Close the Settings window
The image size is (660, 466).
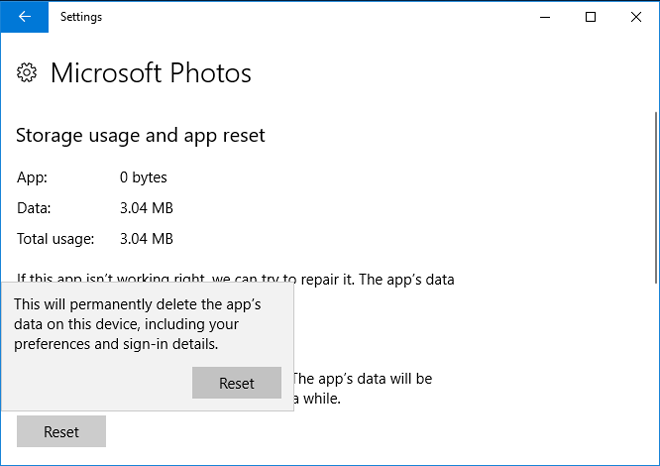[636, 17]
